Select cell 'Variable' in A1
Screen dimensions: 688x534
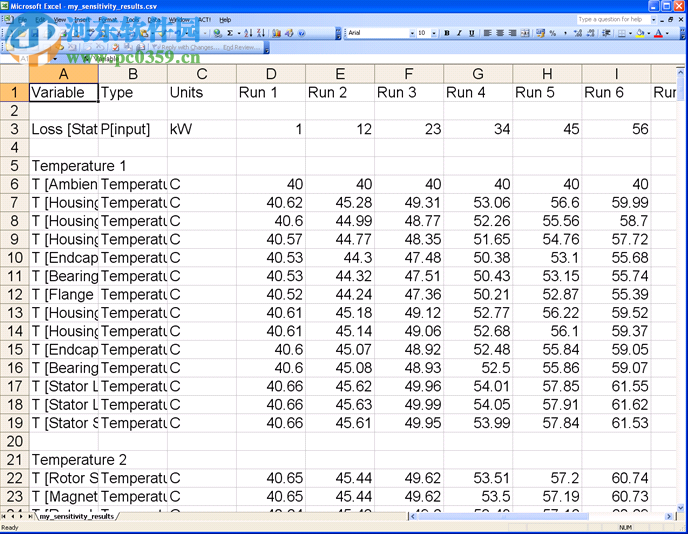point(64,93)
